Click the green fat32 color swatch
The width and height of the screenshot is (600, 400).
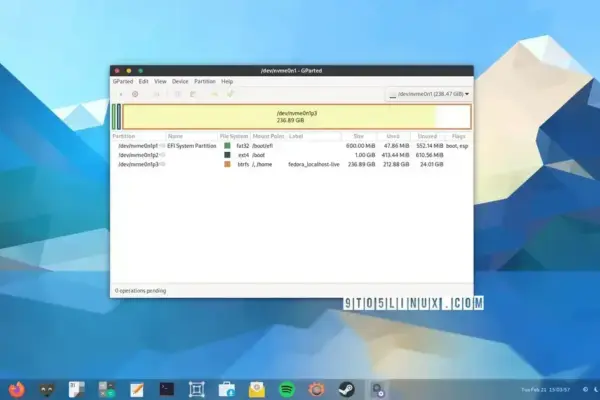pyautogui.click(x=227, y=146)
